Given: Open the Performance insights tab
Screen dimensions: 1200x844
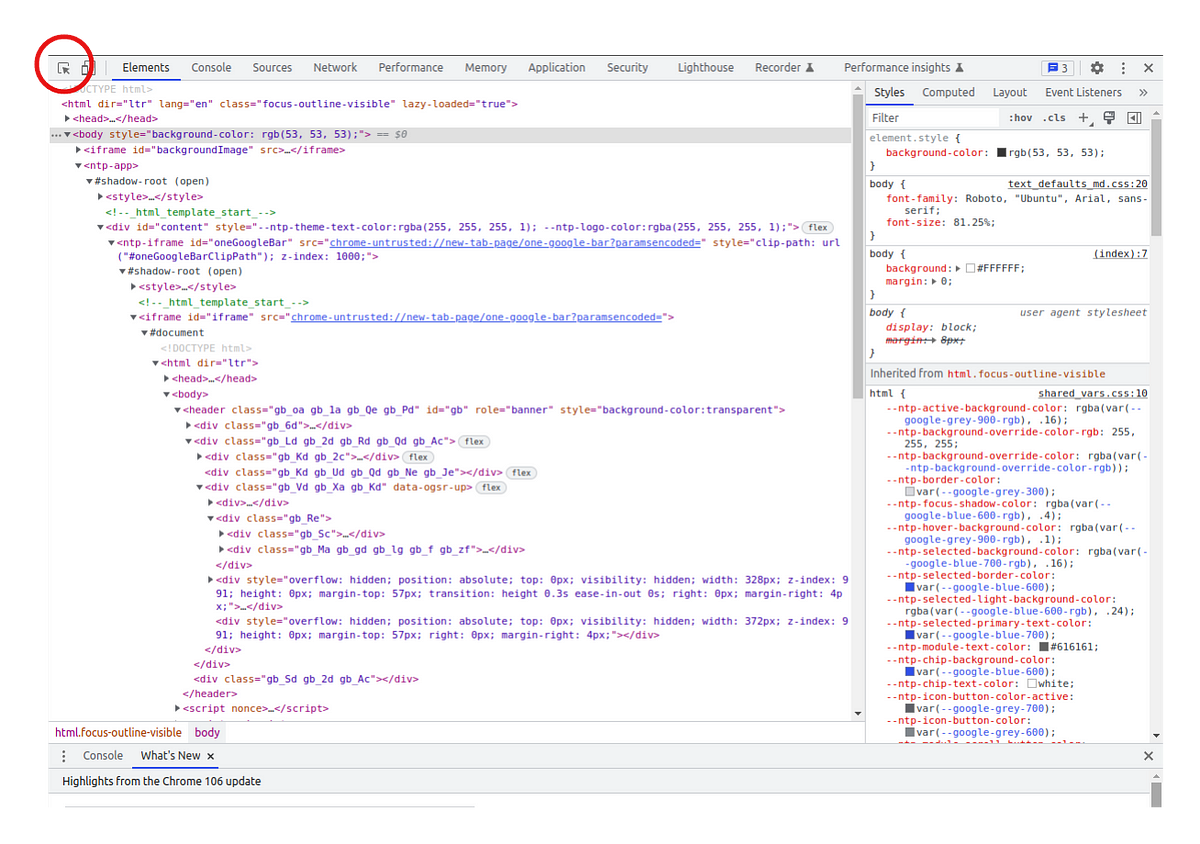Looking at the screenshot, I should pos(904,68).
